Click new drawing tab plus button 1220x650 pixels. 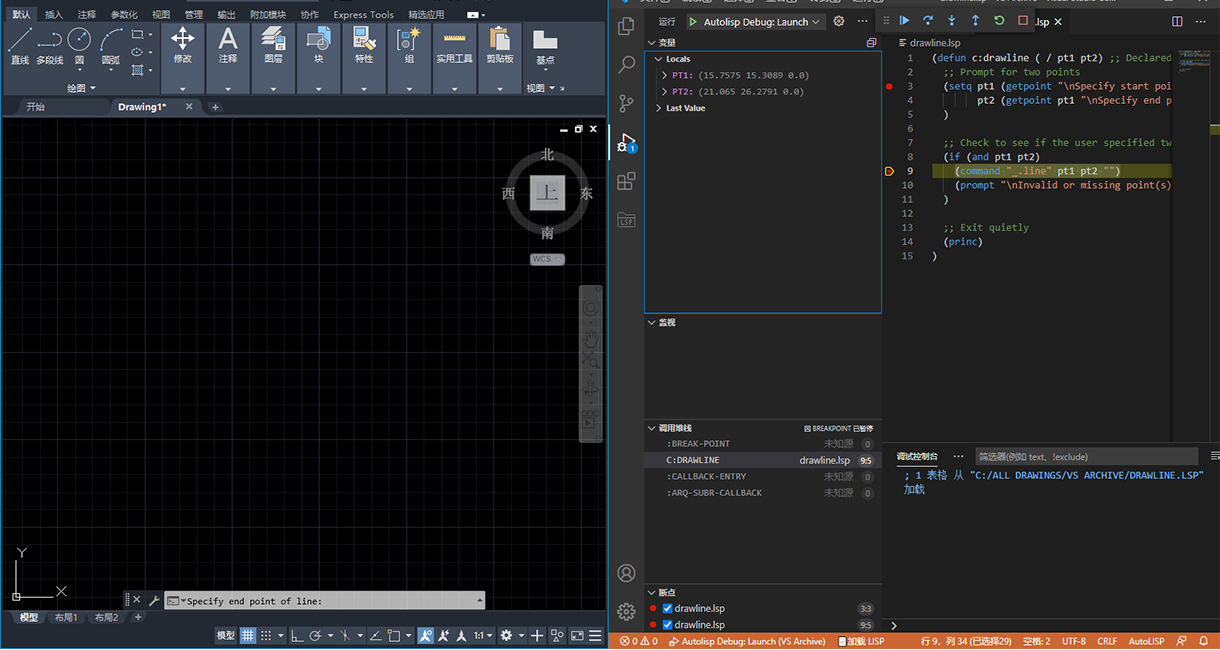click(x=215, y=107)
